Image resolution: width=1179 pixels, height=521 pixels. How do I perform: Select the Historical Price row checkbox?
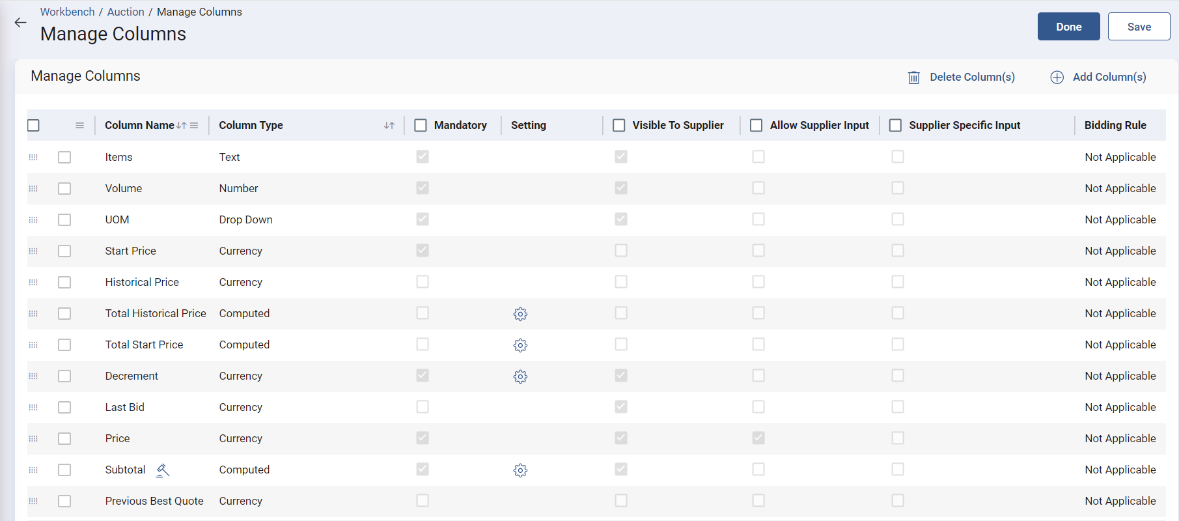pyautogui.click(x=64, y=283)
